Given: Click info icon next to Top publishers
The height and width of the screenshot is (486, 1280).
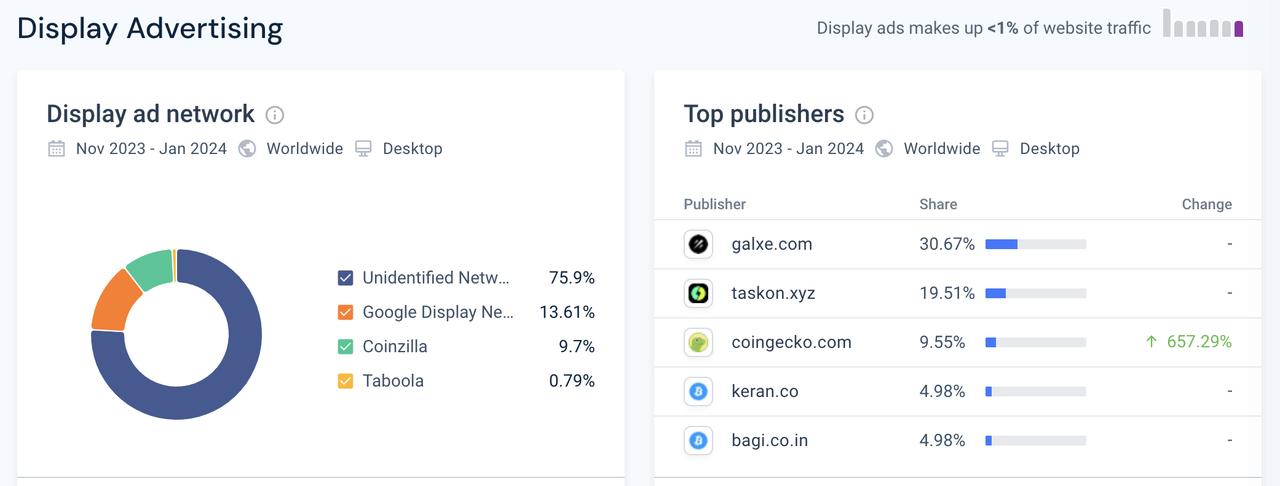Looking at the screenshot, I should click(865, 115).
